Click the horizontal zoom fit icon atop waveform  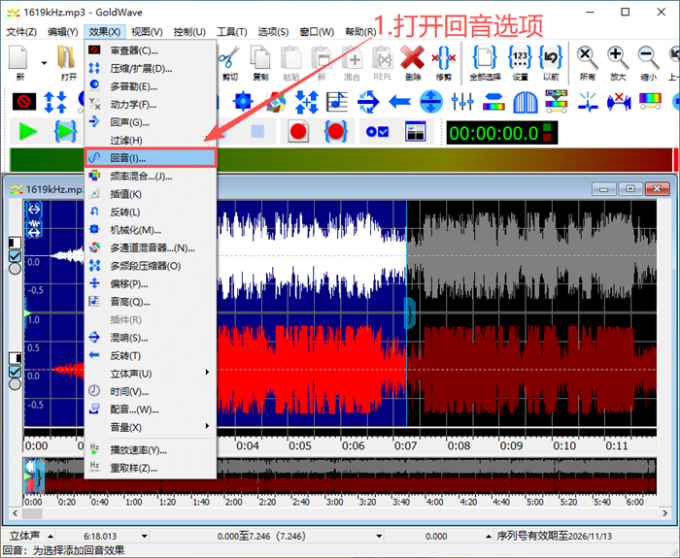point(34,209)
